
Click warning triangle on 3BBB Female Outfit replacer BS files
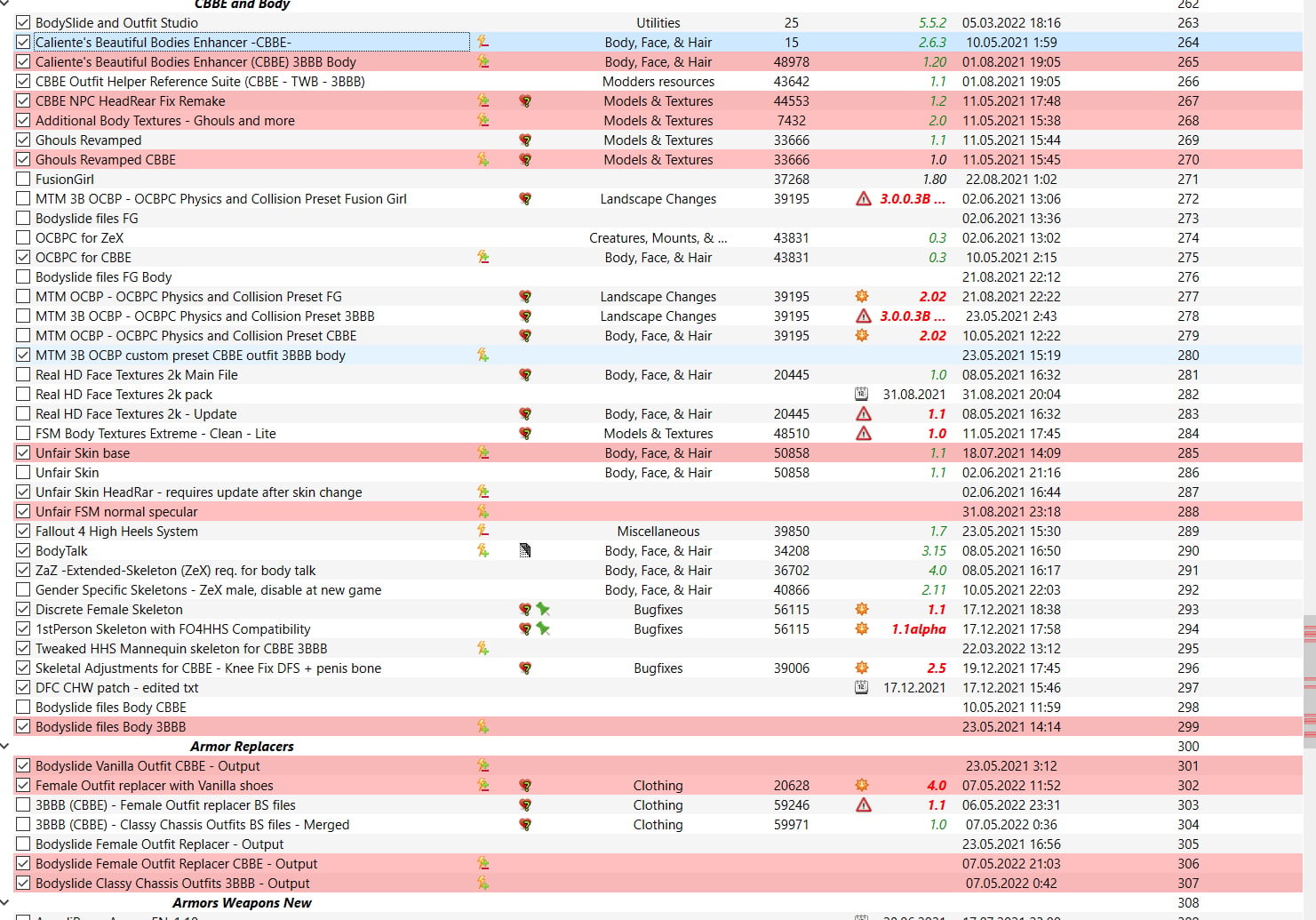[x=863, y=805]
